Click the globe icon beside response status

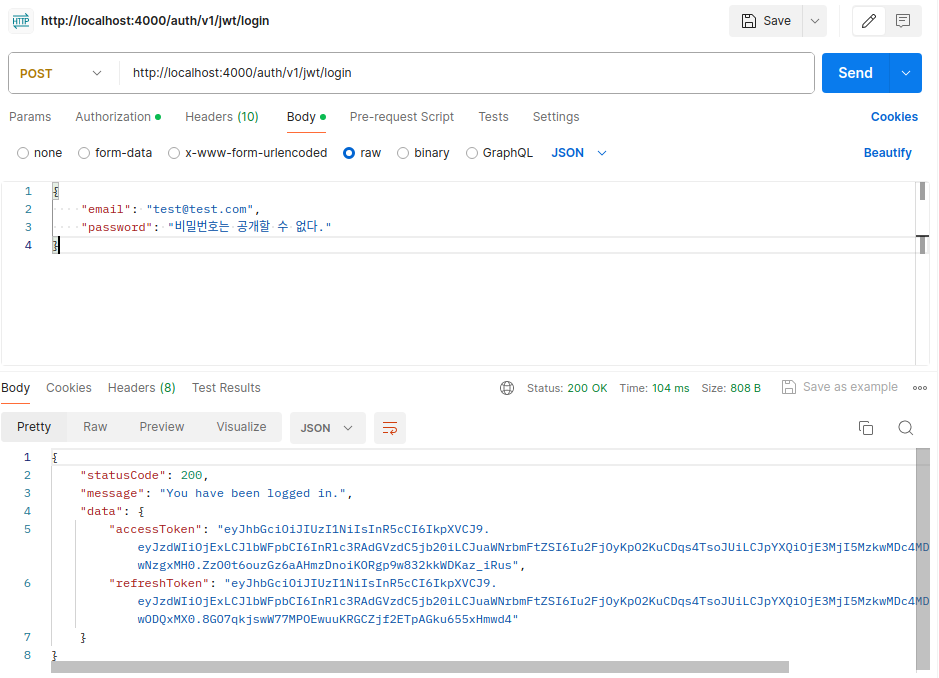click(507, 387)
